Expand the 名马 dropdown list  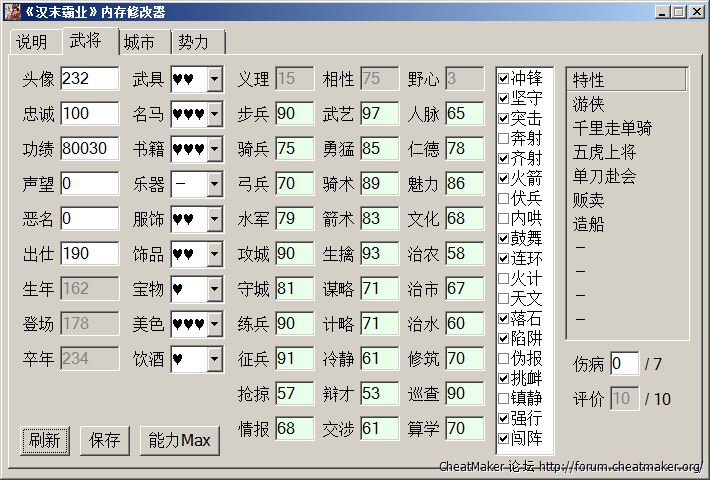point(215,114)
